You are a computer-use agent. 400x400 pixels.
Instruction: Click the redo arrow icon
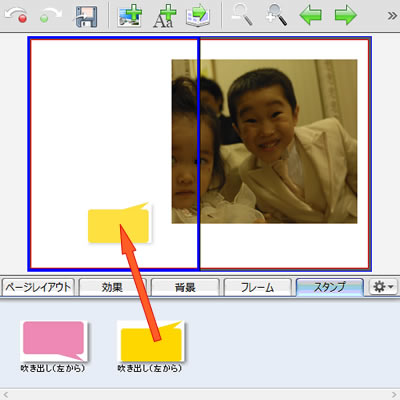tap(51, 15)
